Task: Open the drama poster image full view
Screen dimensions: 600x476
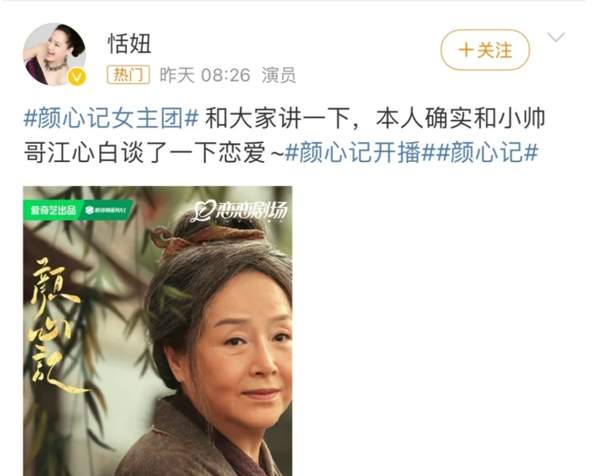Action: [158, 331]
